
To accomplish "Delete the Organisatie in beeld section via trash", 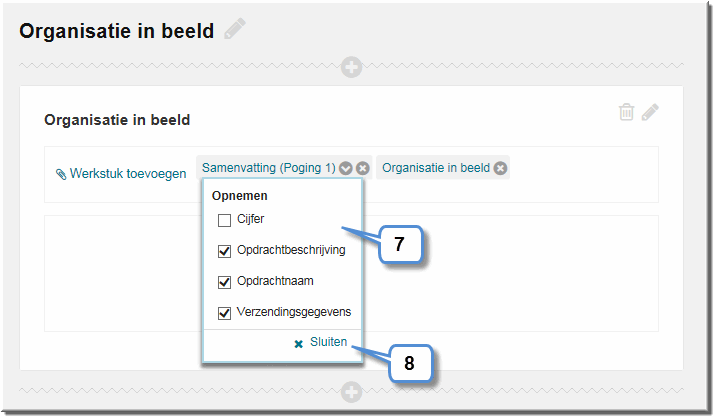I will [626, 112].
